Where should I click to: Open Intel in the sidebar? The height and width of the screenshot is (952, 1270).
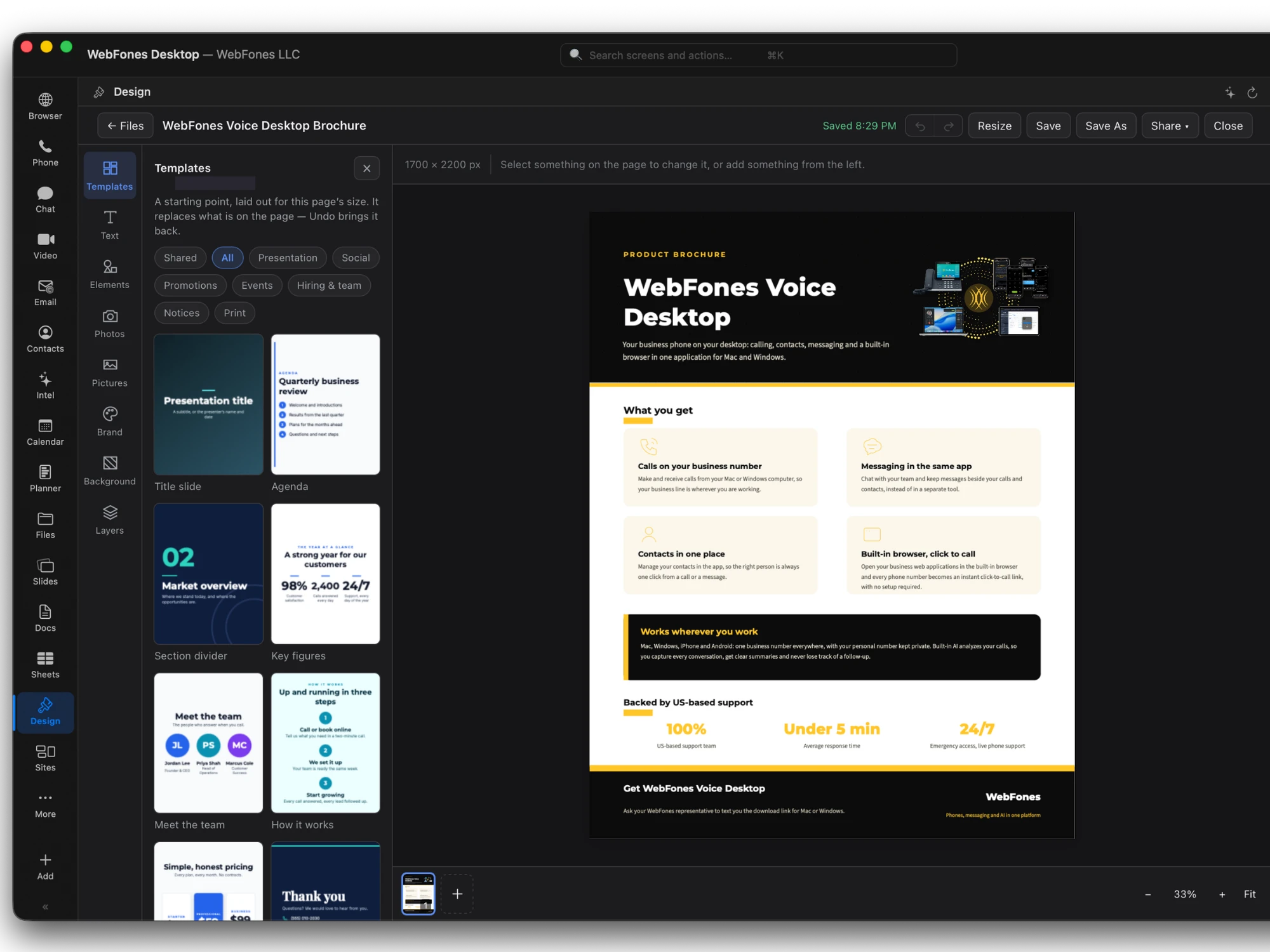click(45, 386)
